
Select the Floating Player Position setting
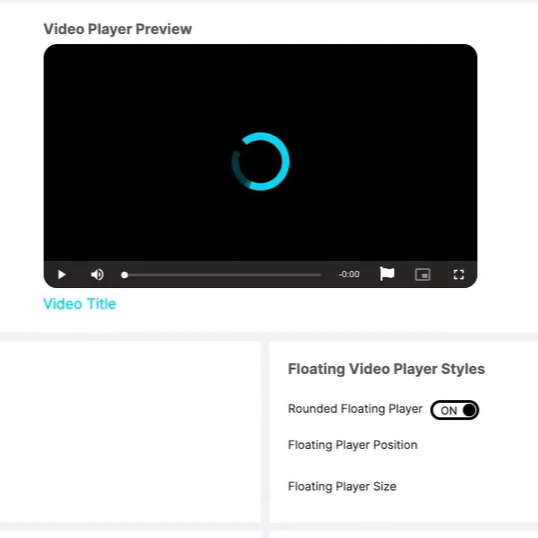point(353,445)
